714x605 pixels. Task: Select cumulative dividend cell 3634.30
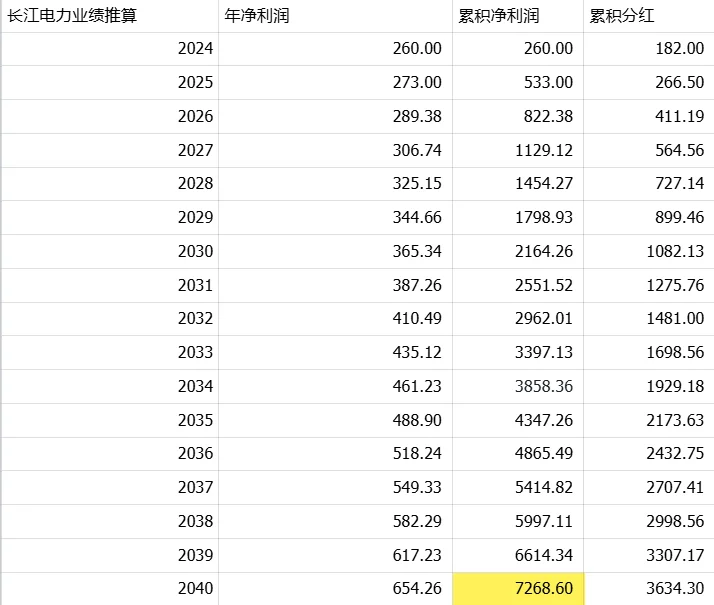click(x=649, y=589)
